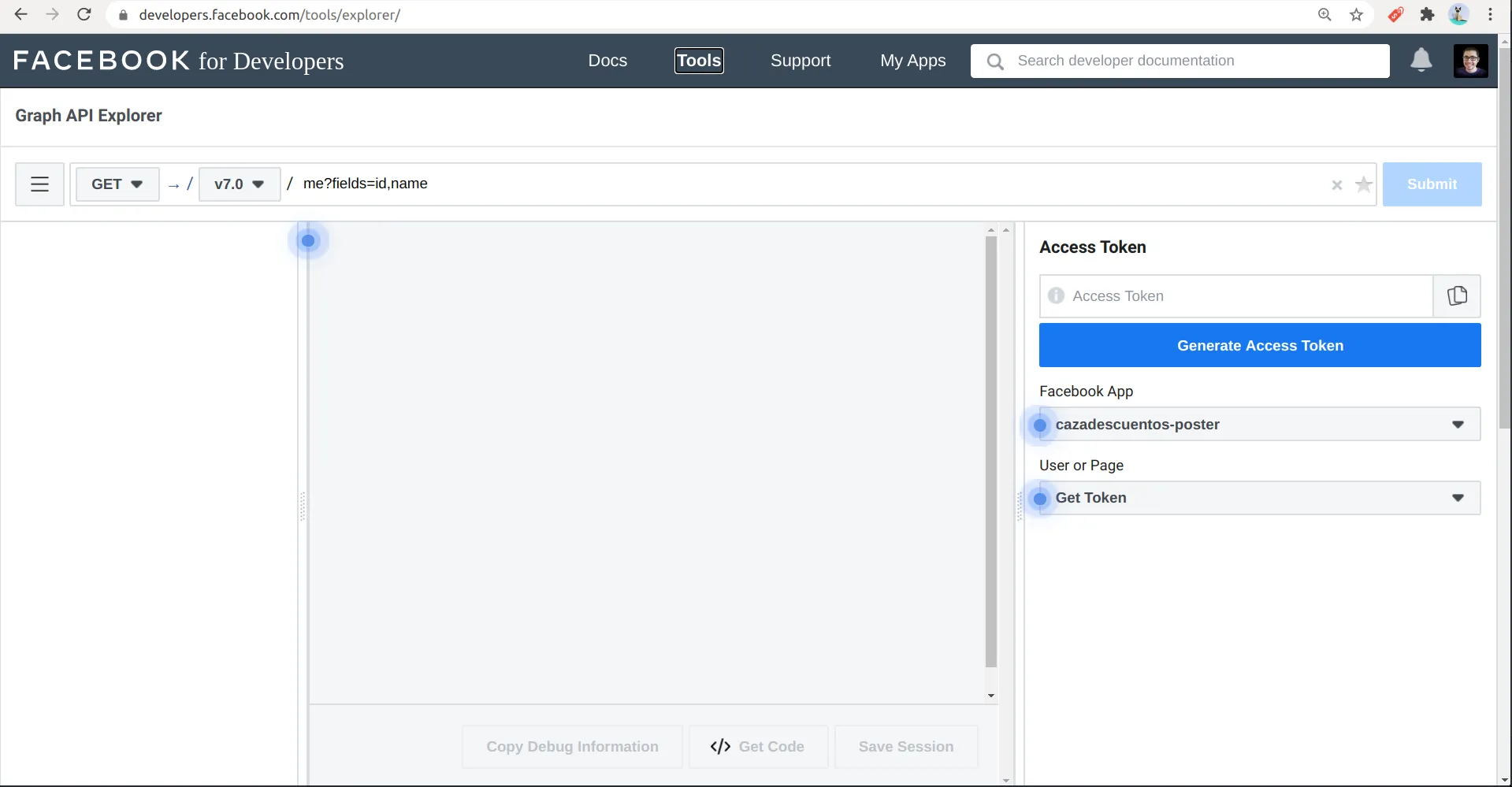Viewport: 1512px width, 787px height.
Task: Click blue dot beside cazadescuentos-poster
Action: [x=1040, y=425]
